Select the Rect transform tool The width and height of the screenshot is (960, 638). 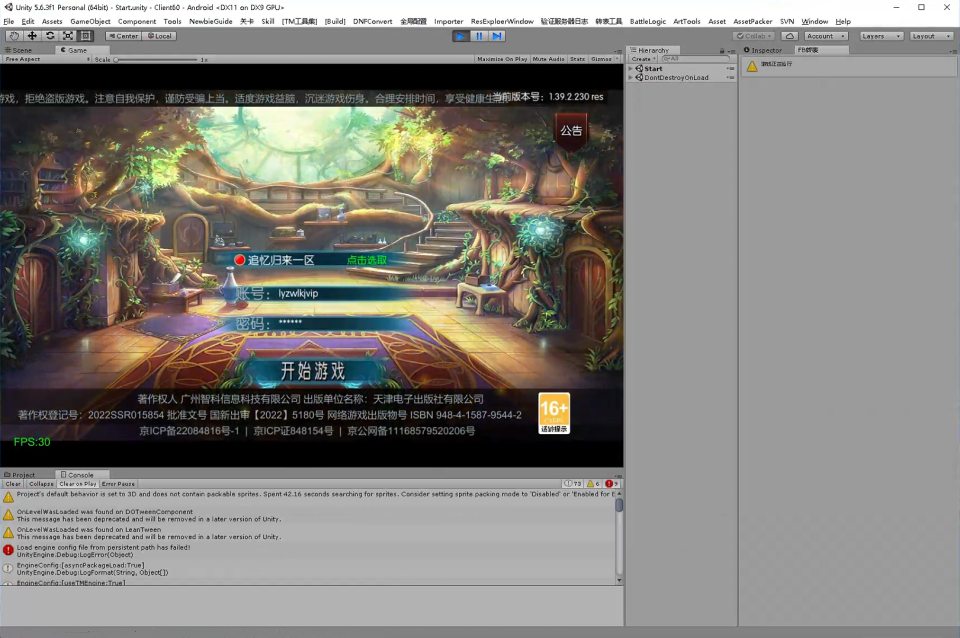pos(86,36)
